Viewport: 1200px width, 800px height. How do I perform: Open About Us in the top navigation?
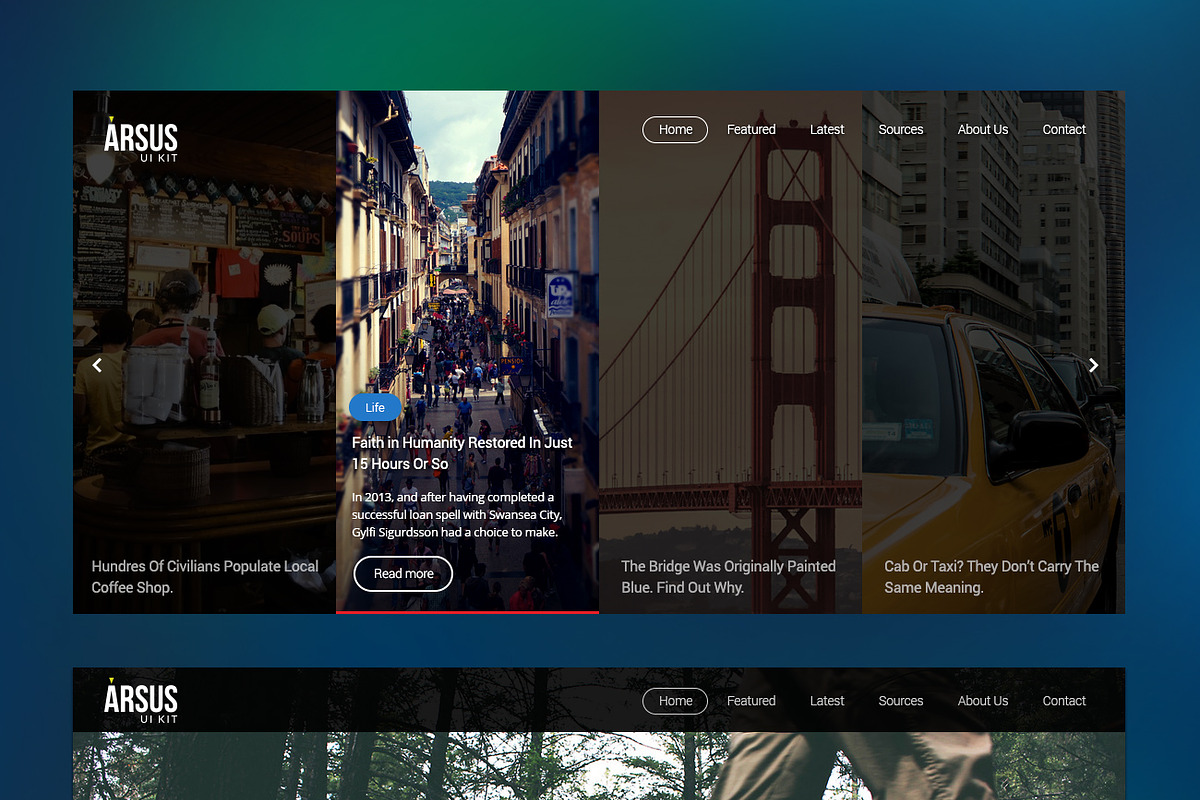(983, 130)
